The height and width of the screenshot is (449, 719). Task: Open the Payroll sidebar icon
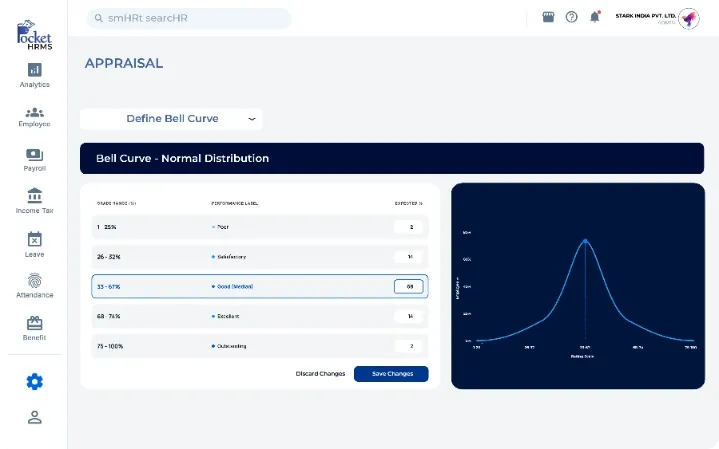34,156
